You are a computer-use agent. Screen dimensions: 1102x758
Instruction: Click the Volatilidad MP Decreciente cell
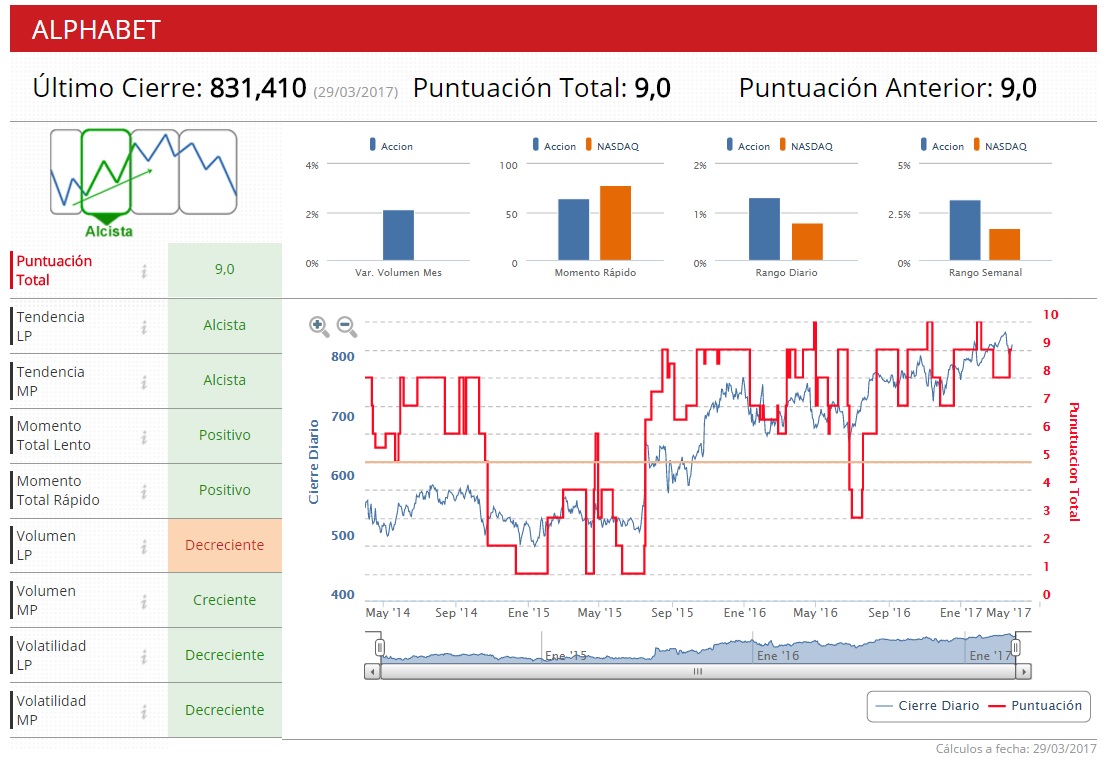pos(225,710)
